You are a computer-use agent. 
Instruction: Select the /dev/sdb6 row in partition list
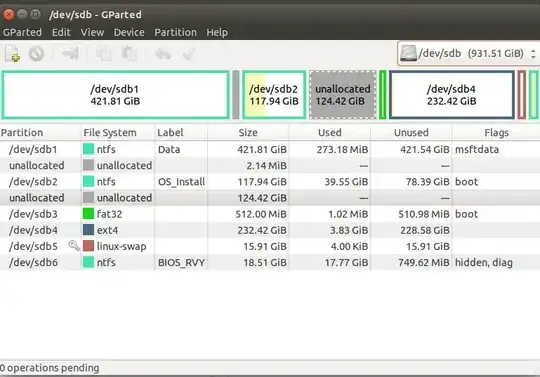(270, 262)
